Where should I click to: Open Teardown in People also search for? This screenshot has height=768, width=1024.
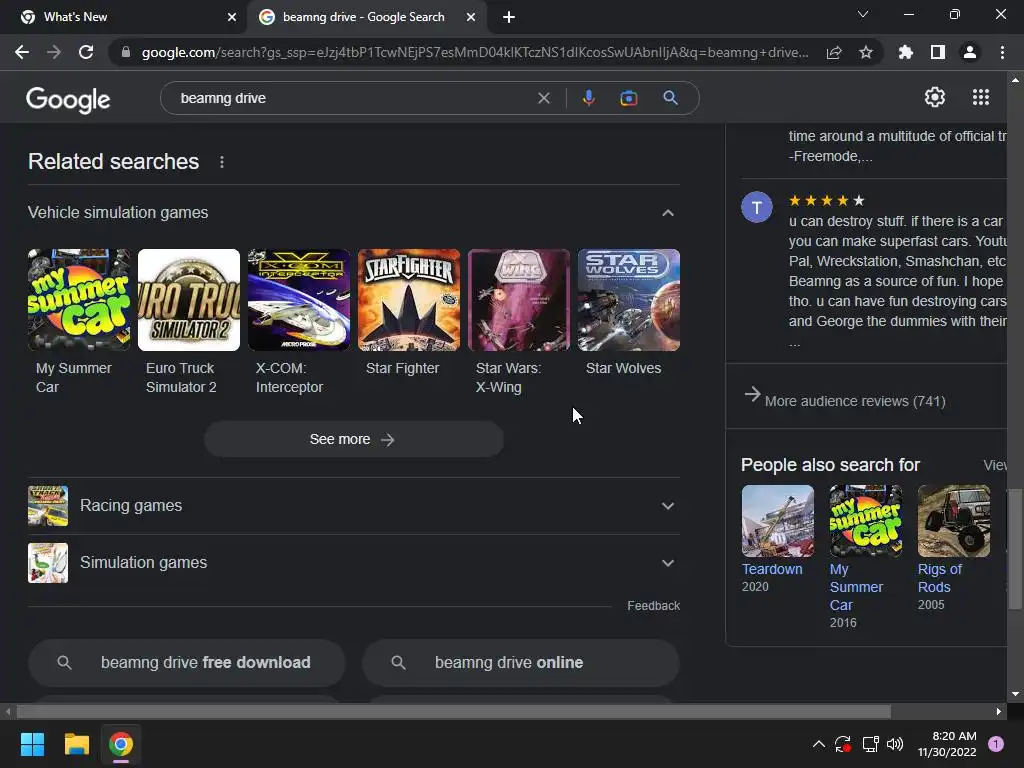pos(776,539)
